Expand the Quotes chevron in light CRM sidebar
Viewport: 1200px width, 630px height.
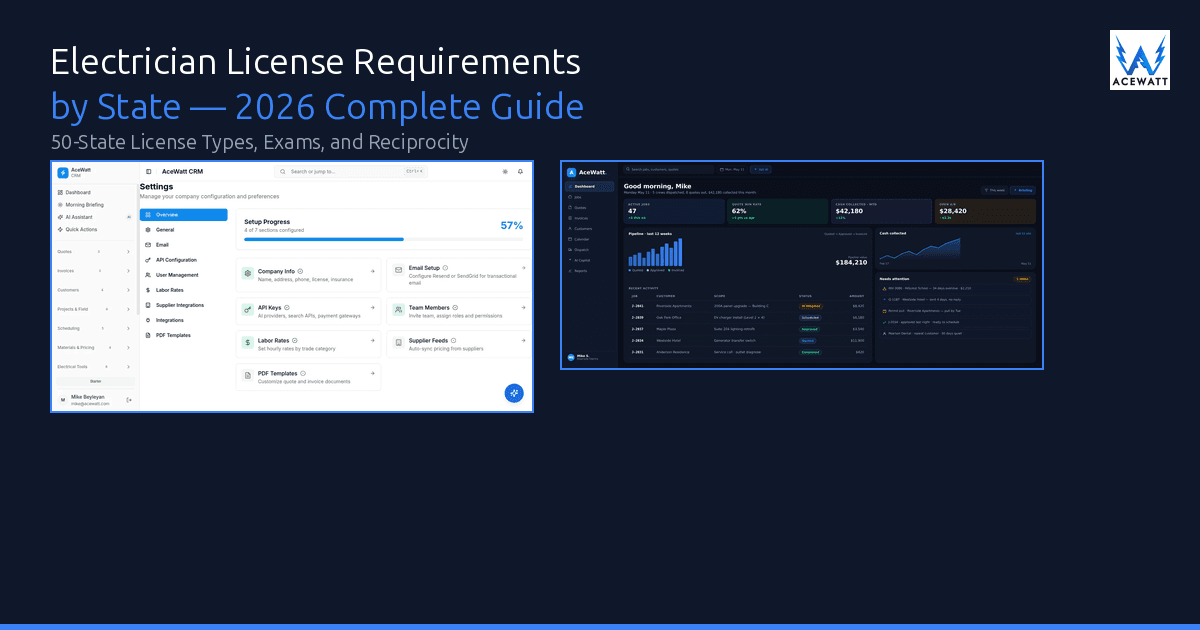click(128, 252)
